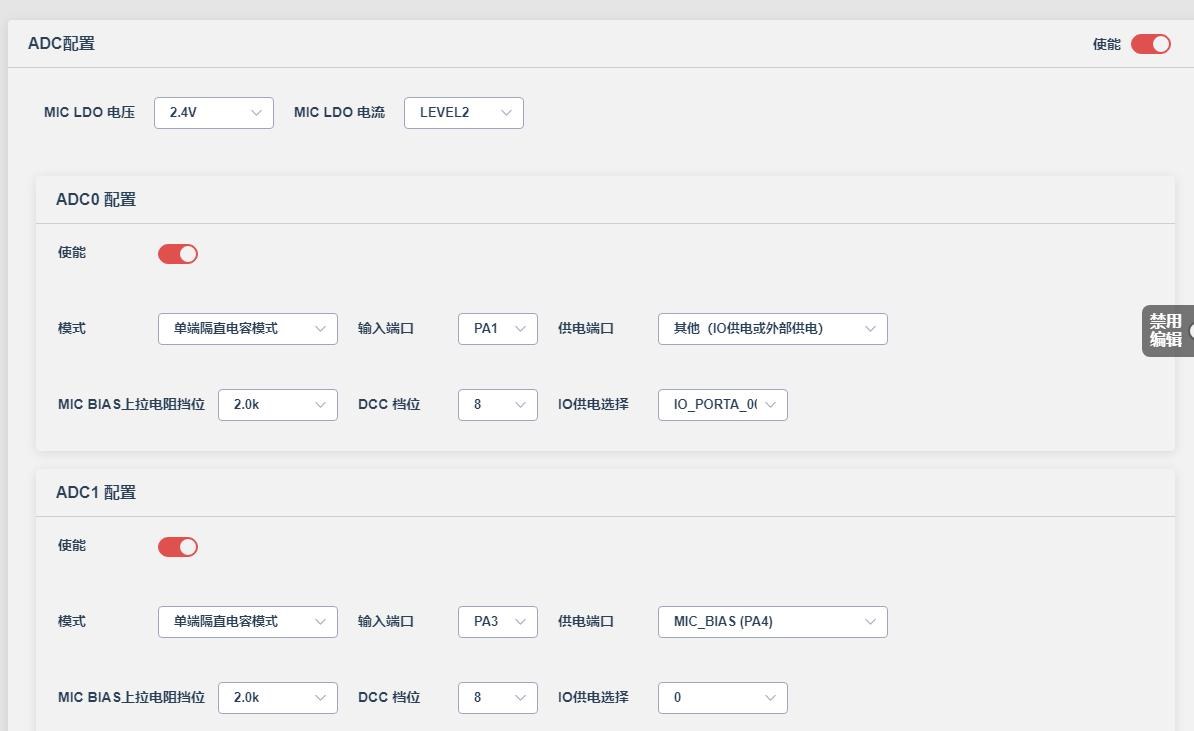This screenshot has width=1194, height=731.
Task: Click the ADC0 配置 section heading
Action: point(96,200)
